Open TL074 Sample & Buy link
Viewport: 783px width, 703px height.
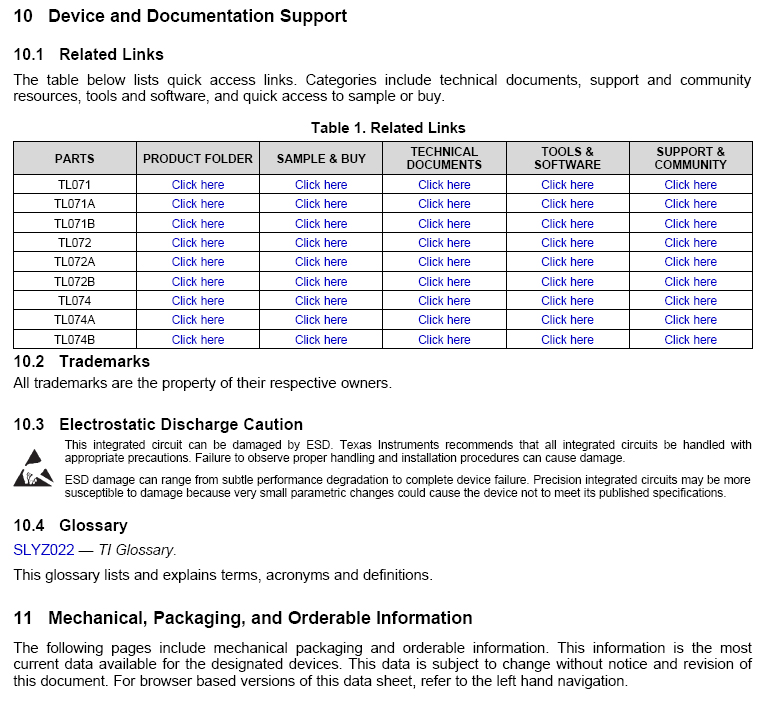(321, 301)
